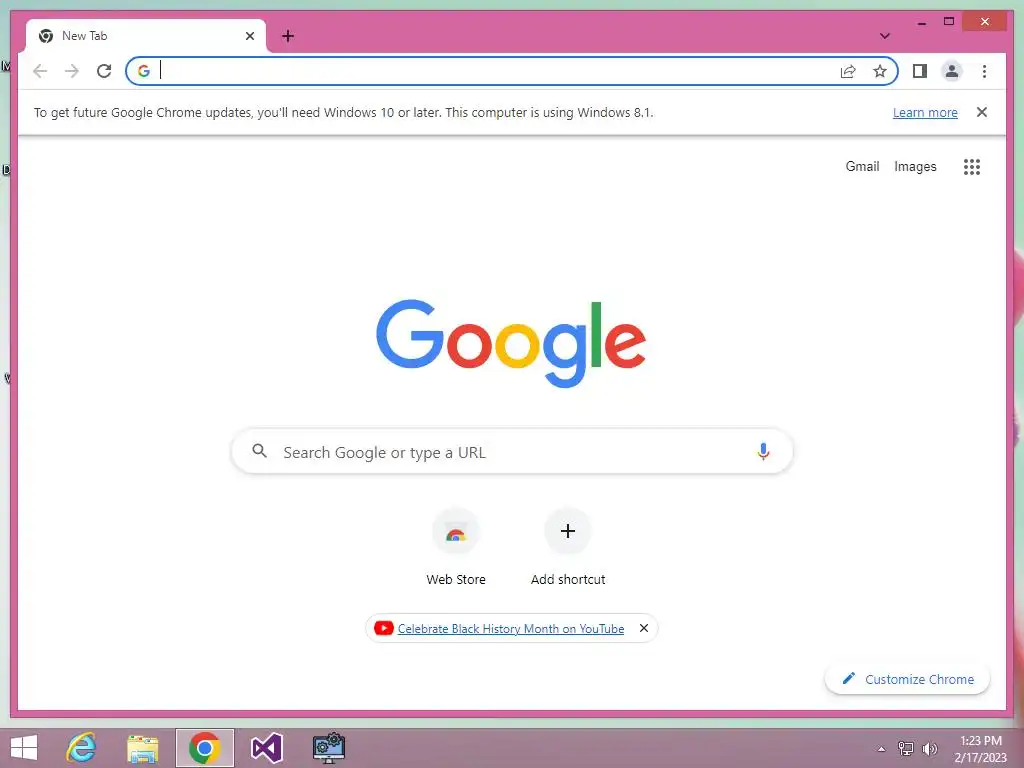
Task: Click the Google icon in address bar
Action: (x=144, y=71)
